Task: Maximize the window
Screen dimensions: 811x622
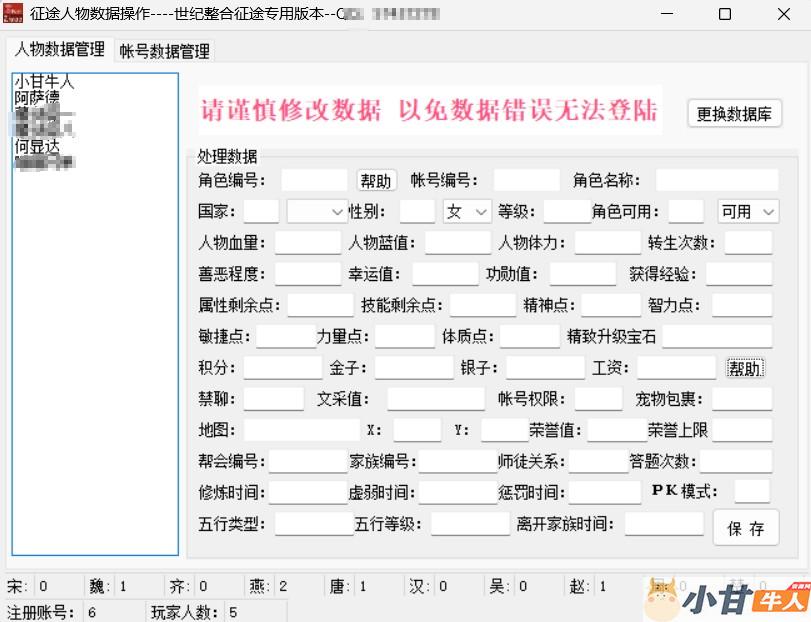Action: pos(725,14)
